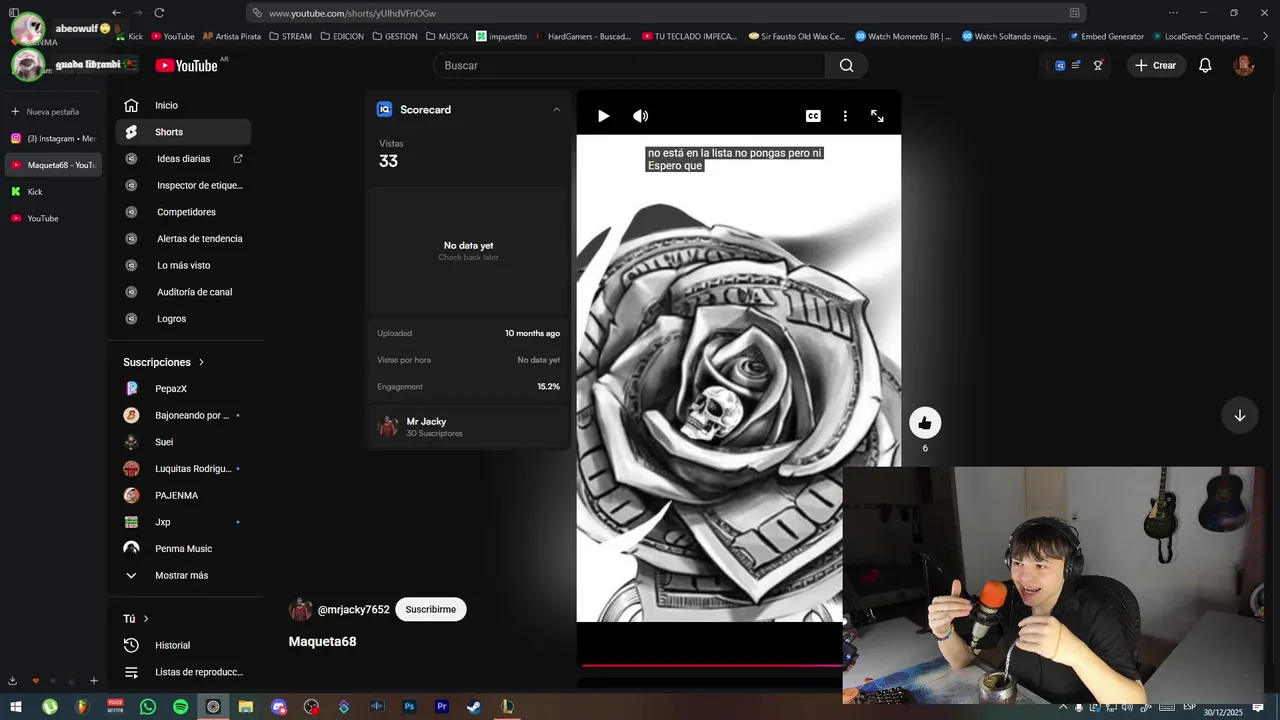Open Mr Jacky channel card
The image size is (1280, 720).
tap(468, 427)
